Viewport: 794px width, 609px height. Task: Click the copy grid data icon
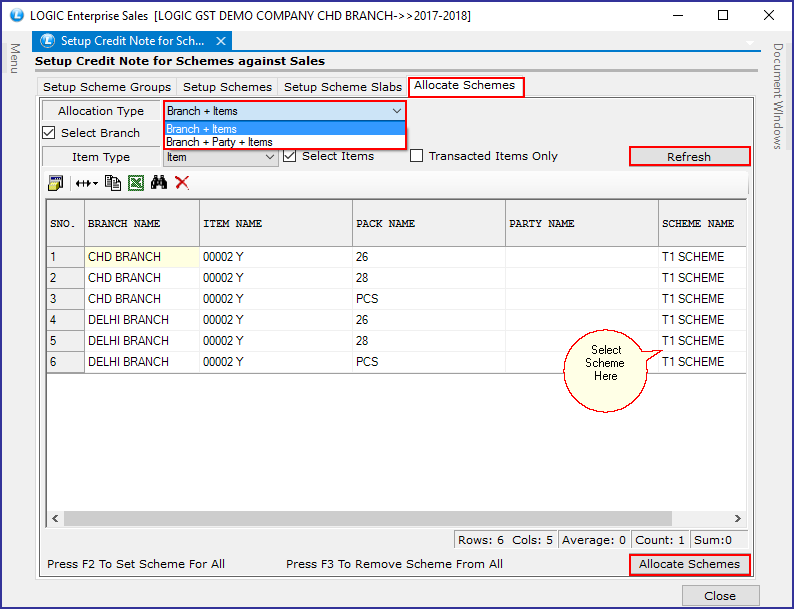pos(112,183)
